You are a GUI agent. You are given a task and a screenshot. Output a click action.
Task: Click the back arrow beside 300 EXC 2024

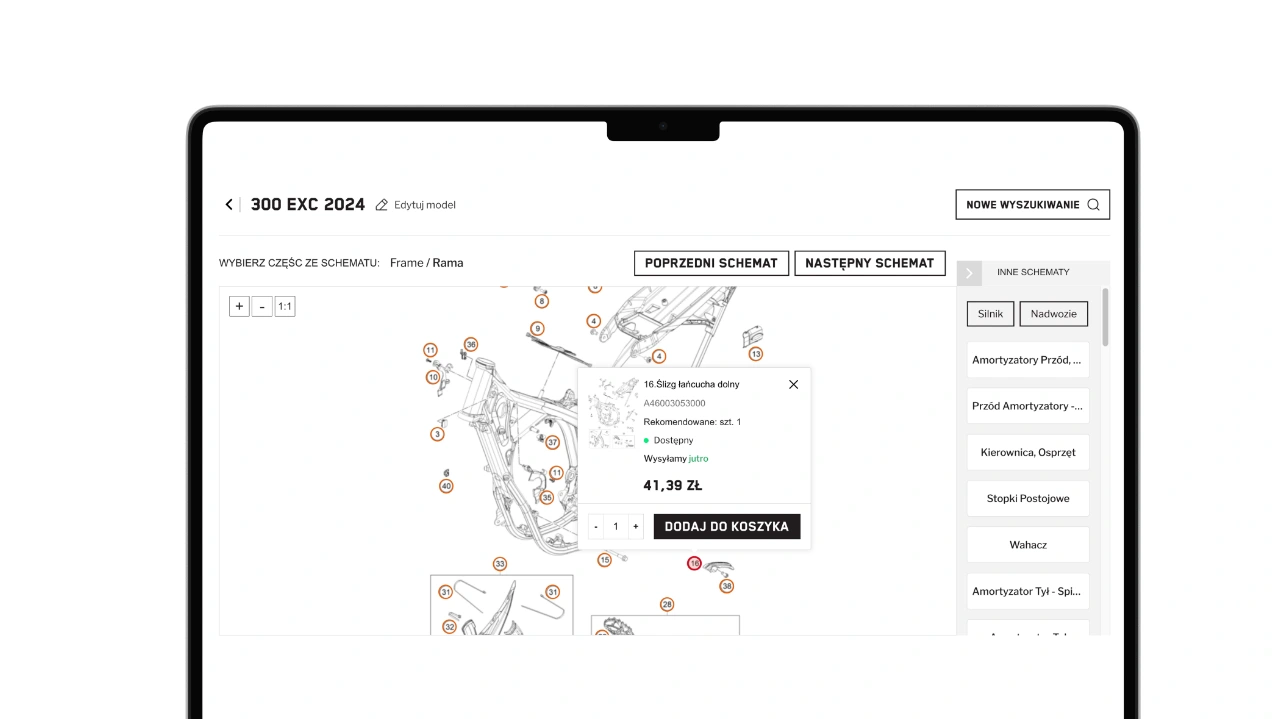point(229,205)
